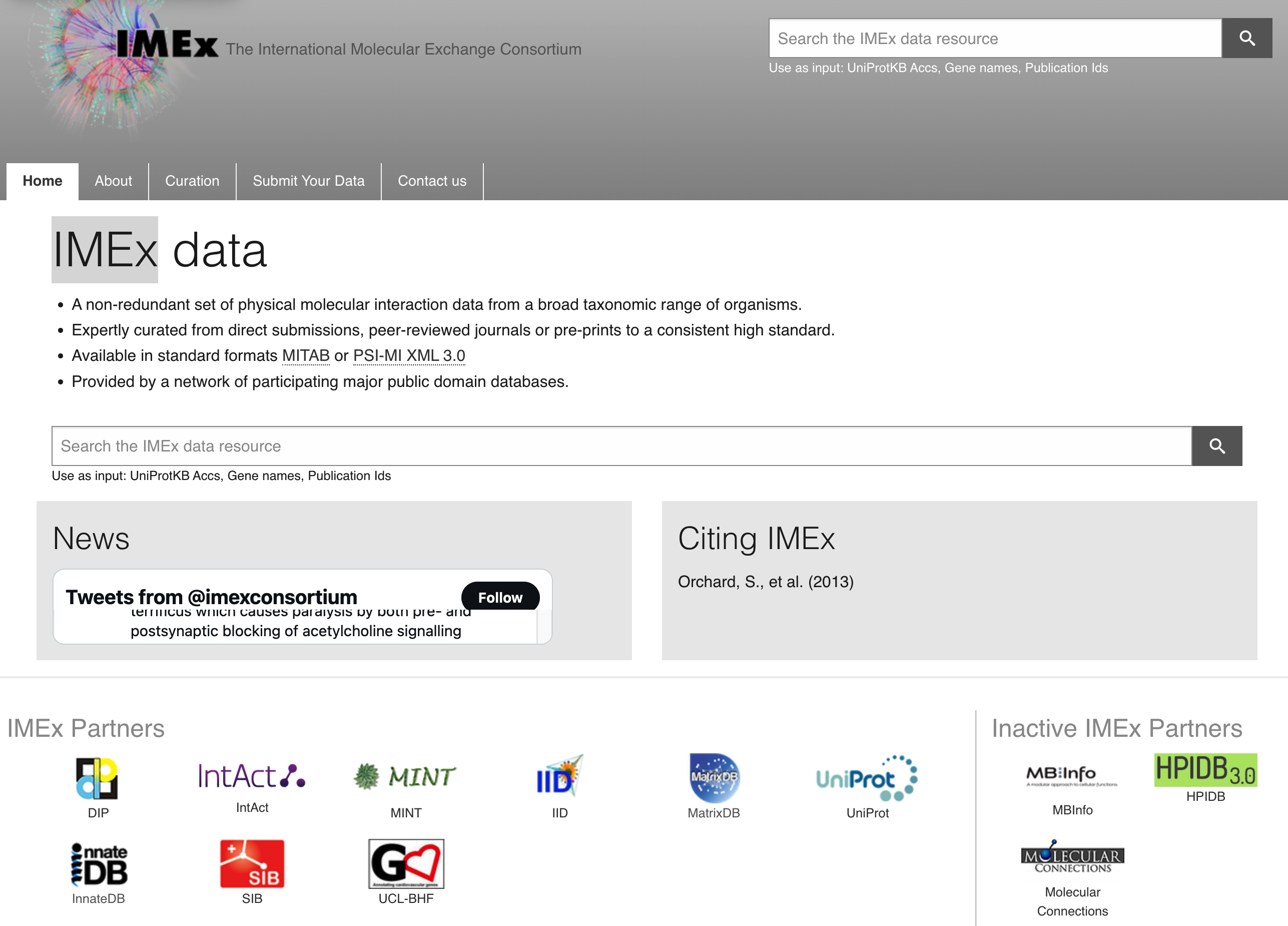Click the MINT text label

click(x=405, y=813)
